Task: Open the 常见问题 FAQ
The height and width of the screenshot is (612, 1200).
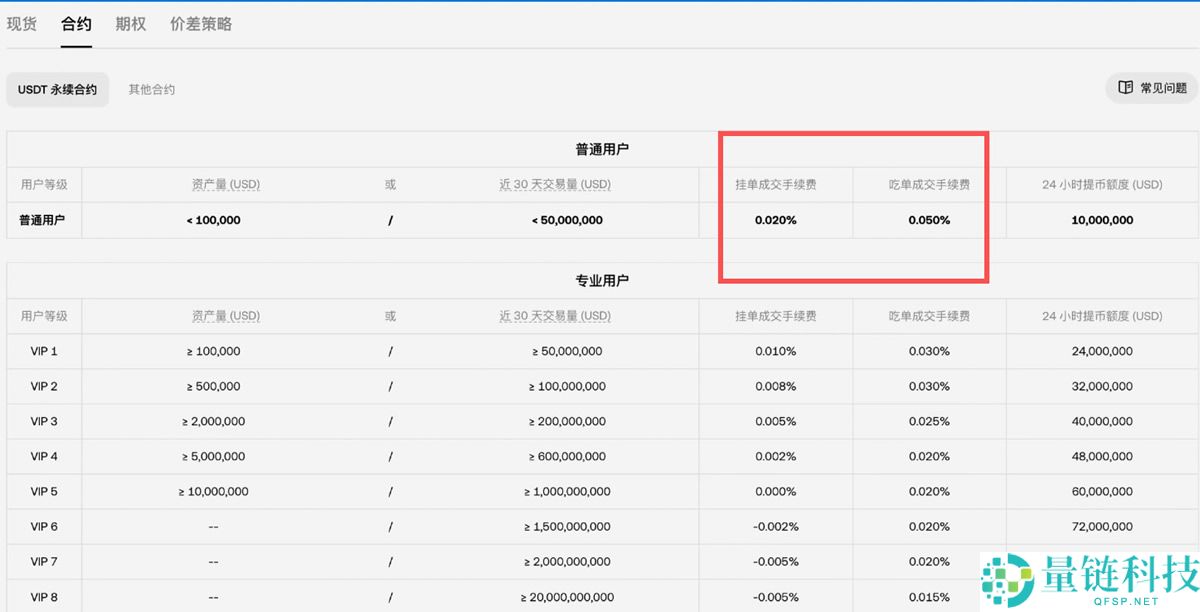Action: point(1150,87)
